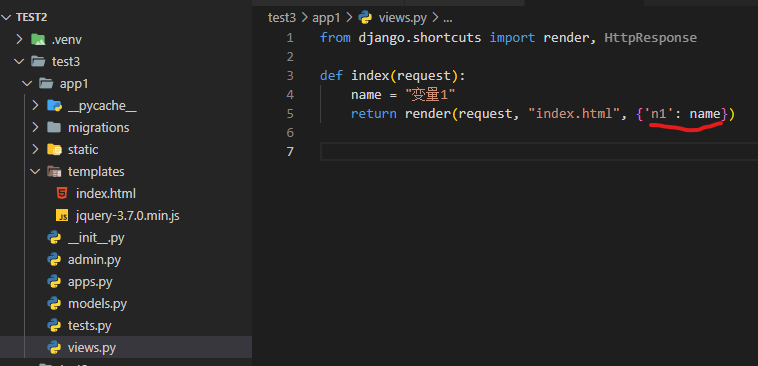This screenshot has width=758, height=366.
Task: Click the Python icon beside models.py
Action: 54,303
